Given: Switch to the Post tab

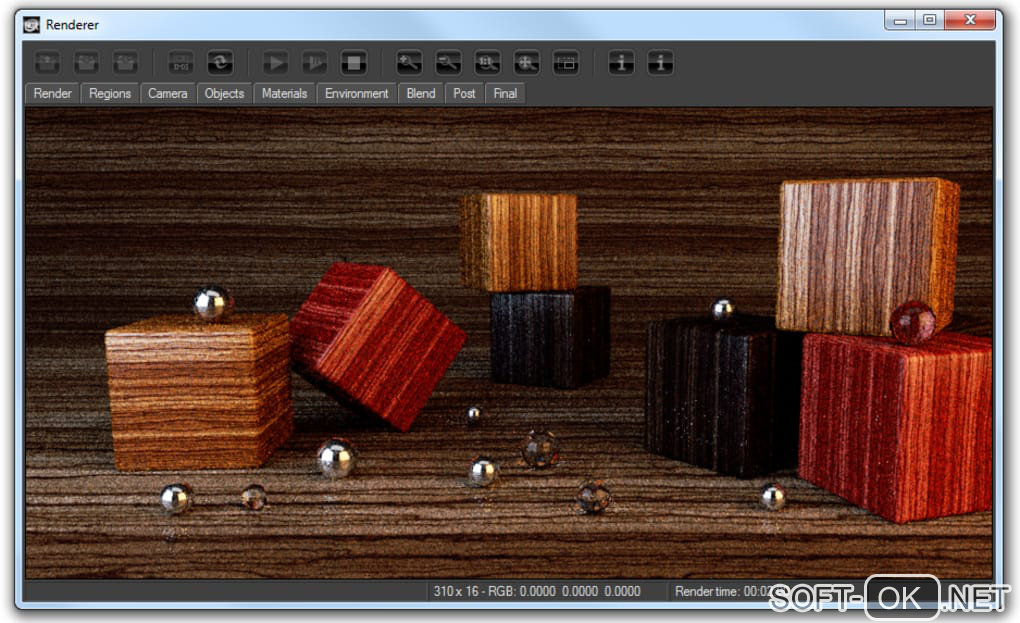Looking at the screenshot, I should pos(464,94).
